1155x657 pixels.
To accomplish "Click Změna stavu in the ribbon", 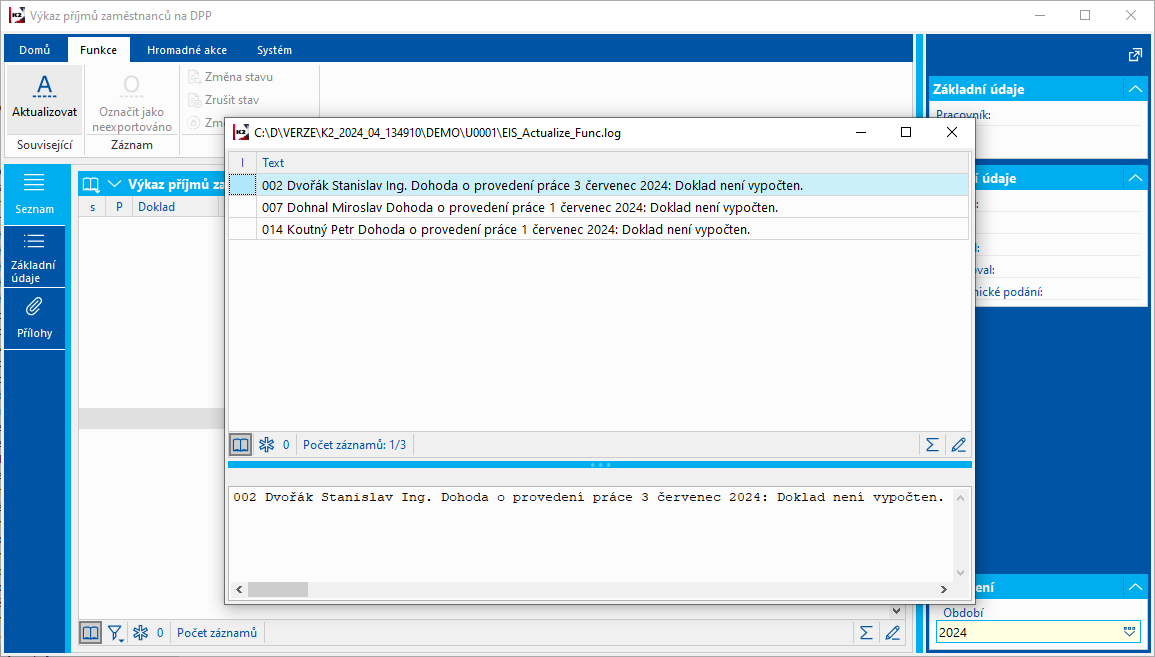I will point(231,77).
